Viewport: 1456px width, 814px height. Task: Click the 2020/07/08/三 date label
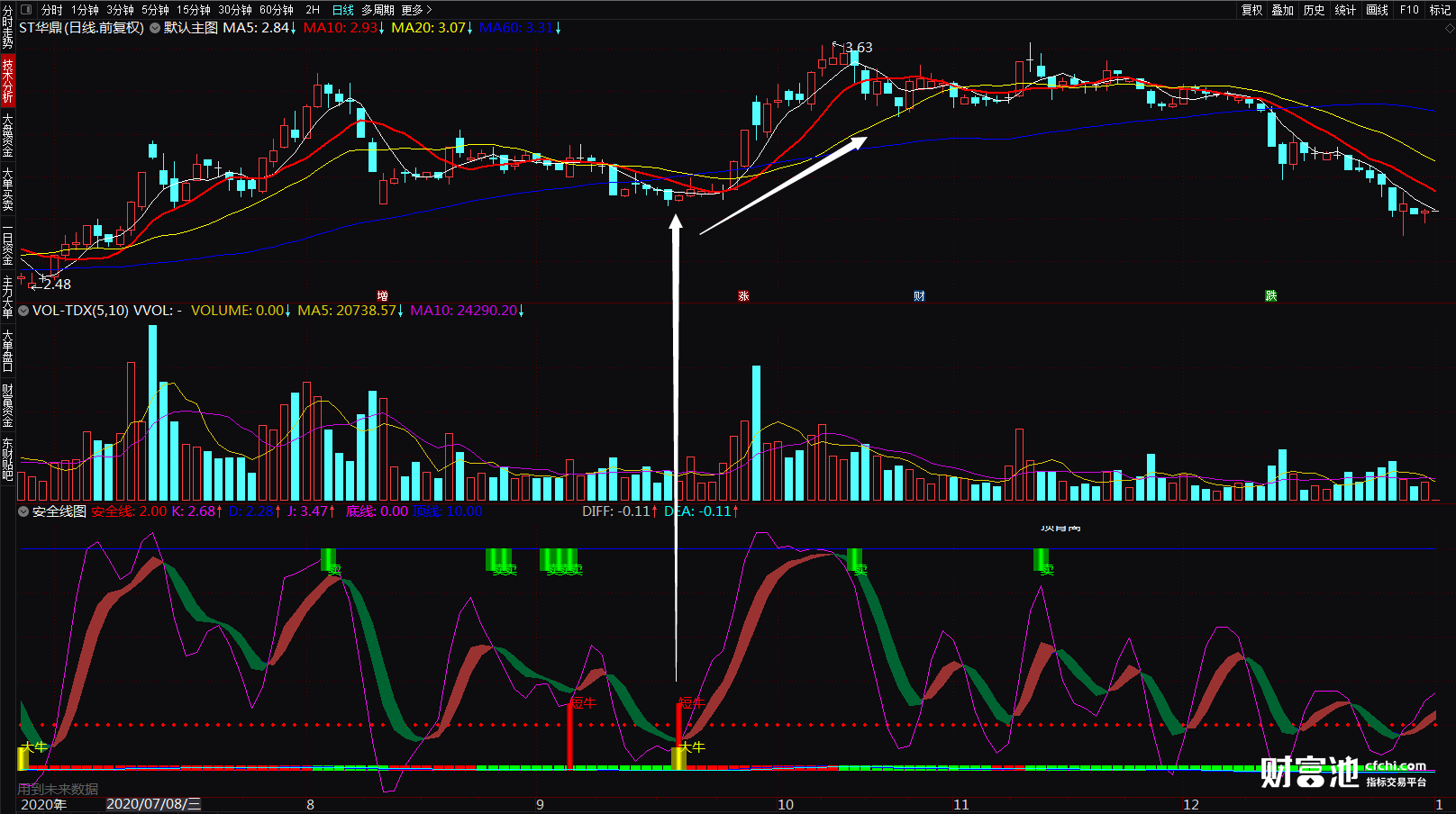tap(153, 804)
